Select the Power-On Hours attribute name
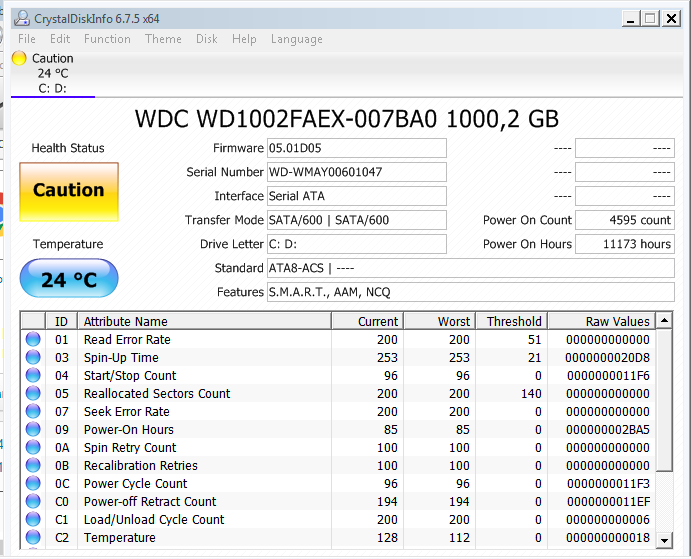This screenshot has height=559, width=691. click(x=129, y=429)
